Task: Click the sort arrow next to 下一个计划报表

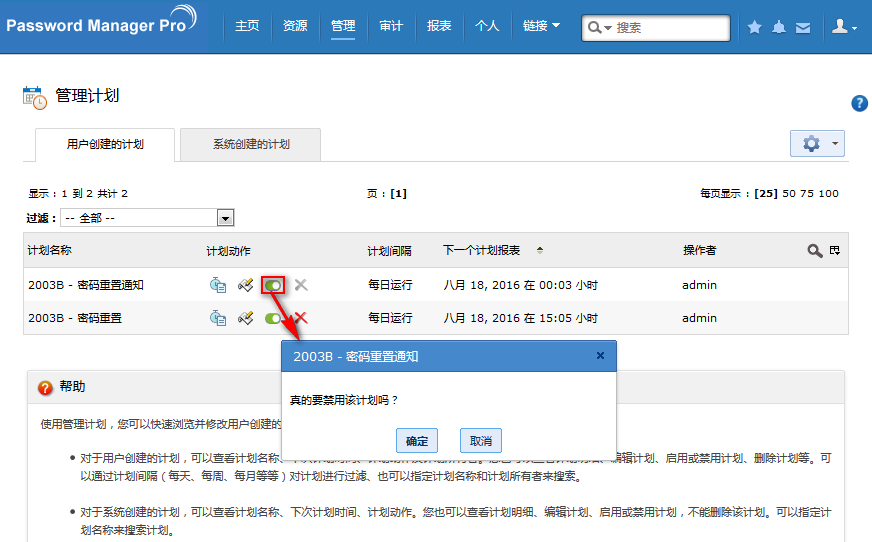Action: 539,250
